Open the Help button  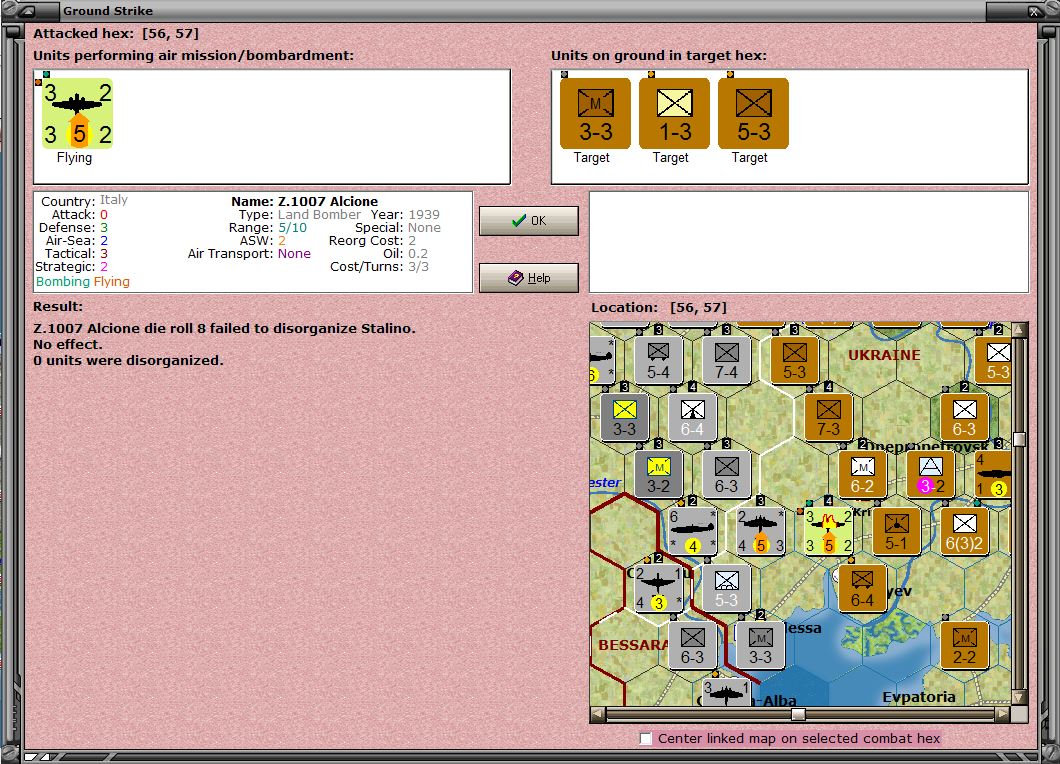[x=529, y=278]
